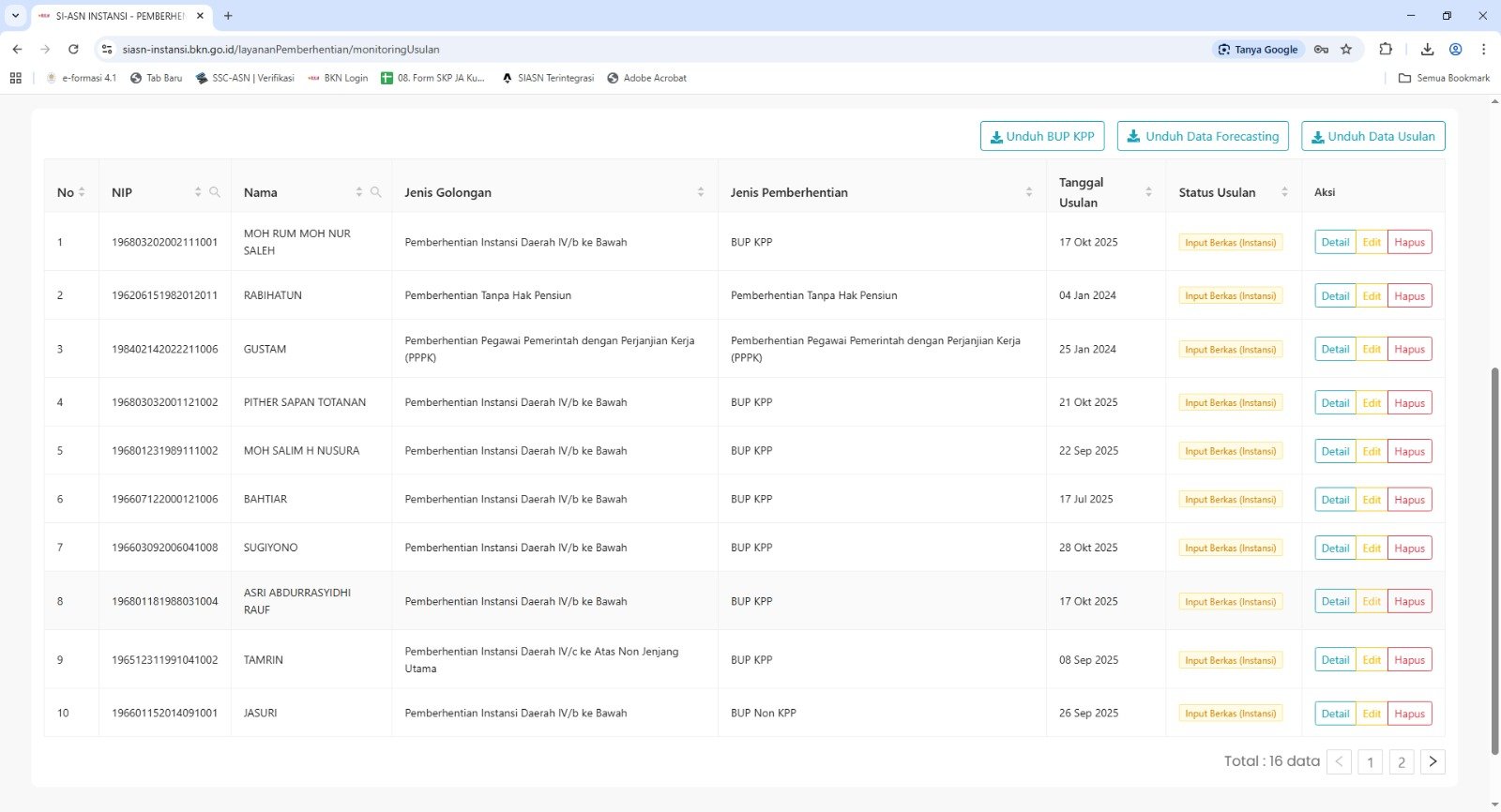Click Unduh BUP KPP button
This screenshot has height=812, width=1501.
coord(1042,136)
